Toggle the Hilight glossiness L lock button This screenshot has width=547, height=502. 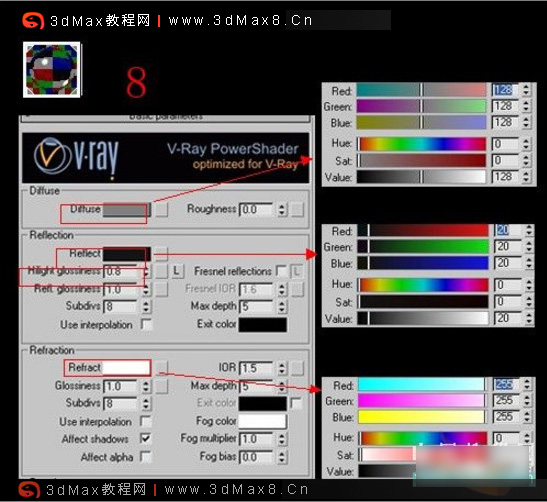coord(177,271)
